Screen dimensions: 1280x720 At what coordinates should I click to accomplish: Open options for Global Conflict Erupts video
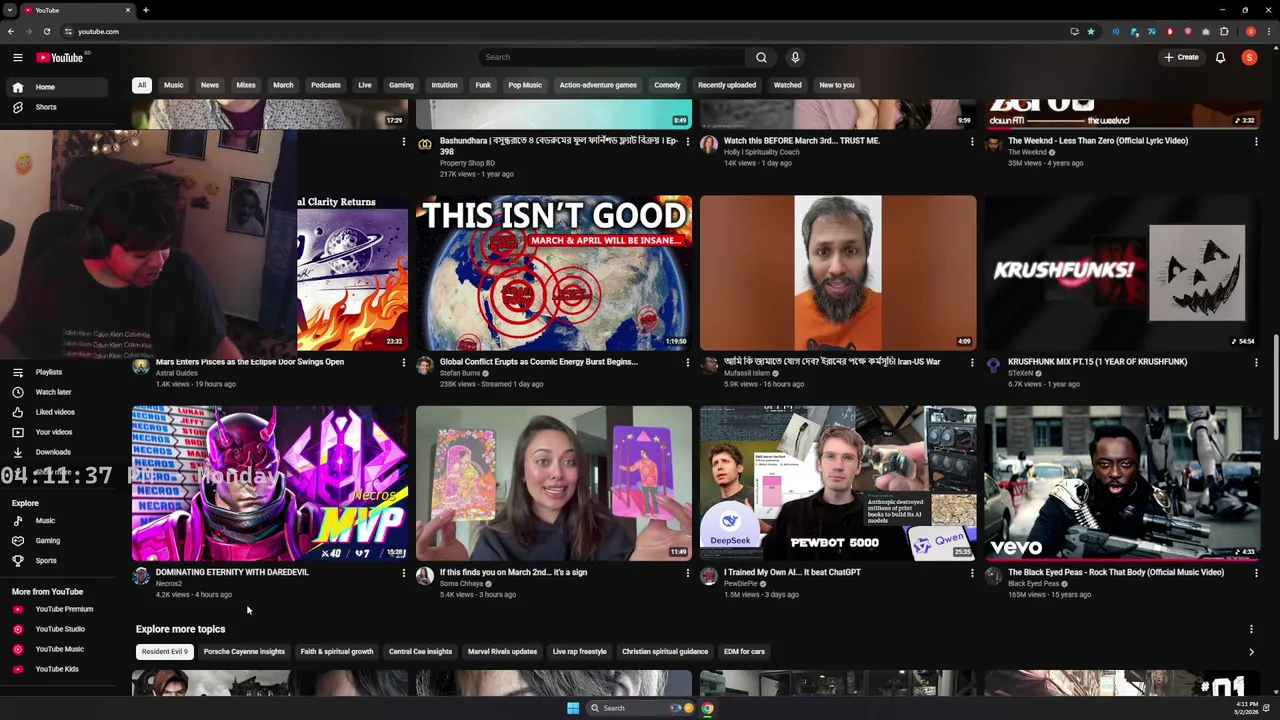pyautogui.click(x=687, y=362)
